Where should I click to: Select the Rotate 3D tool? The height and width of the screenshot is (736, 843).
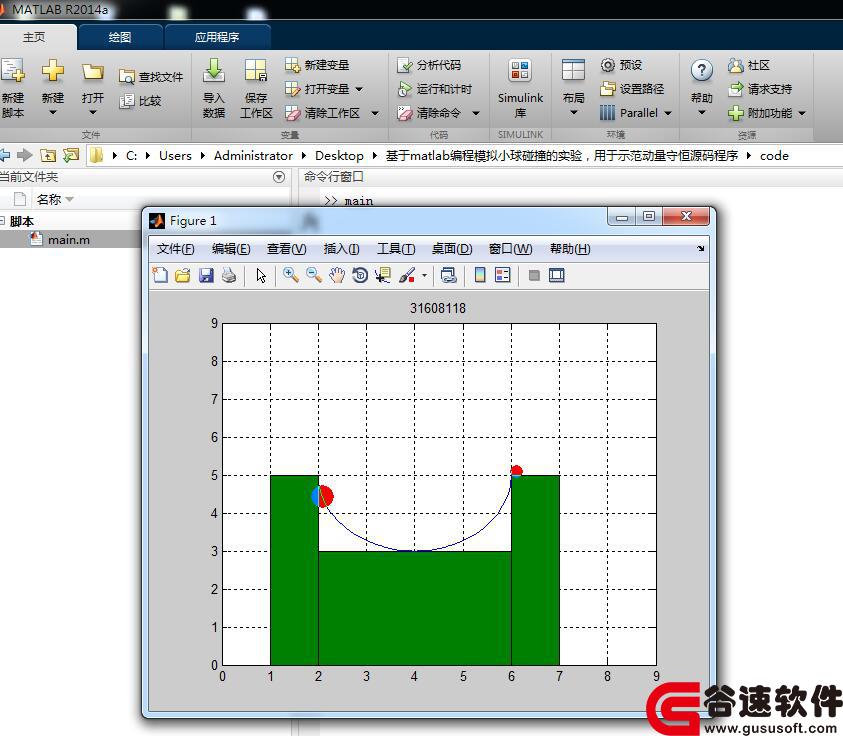click(360, 275)
